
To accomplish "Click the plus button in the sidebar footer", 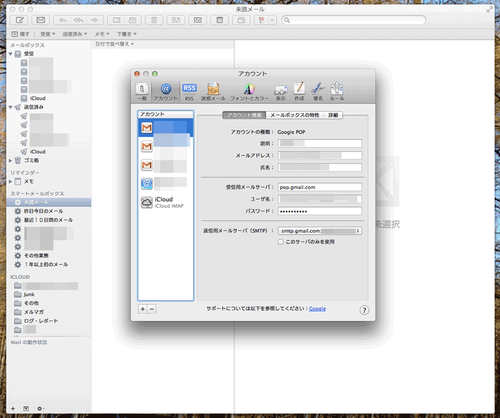I will (13, 408).
